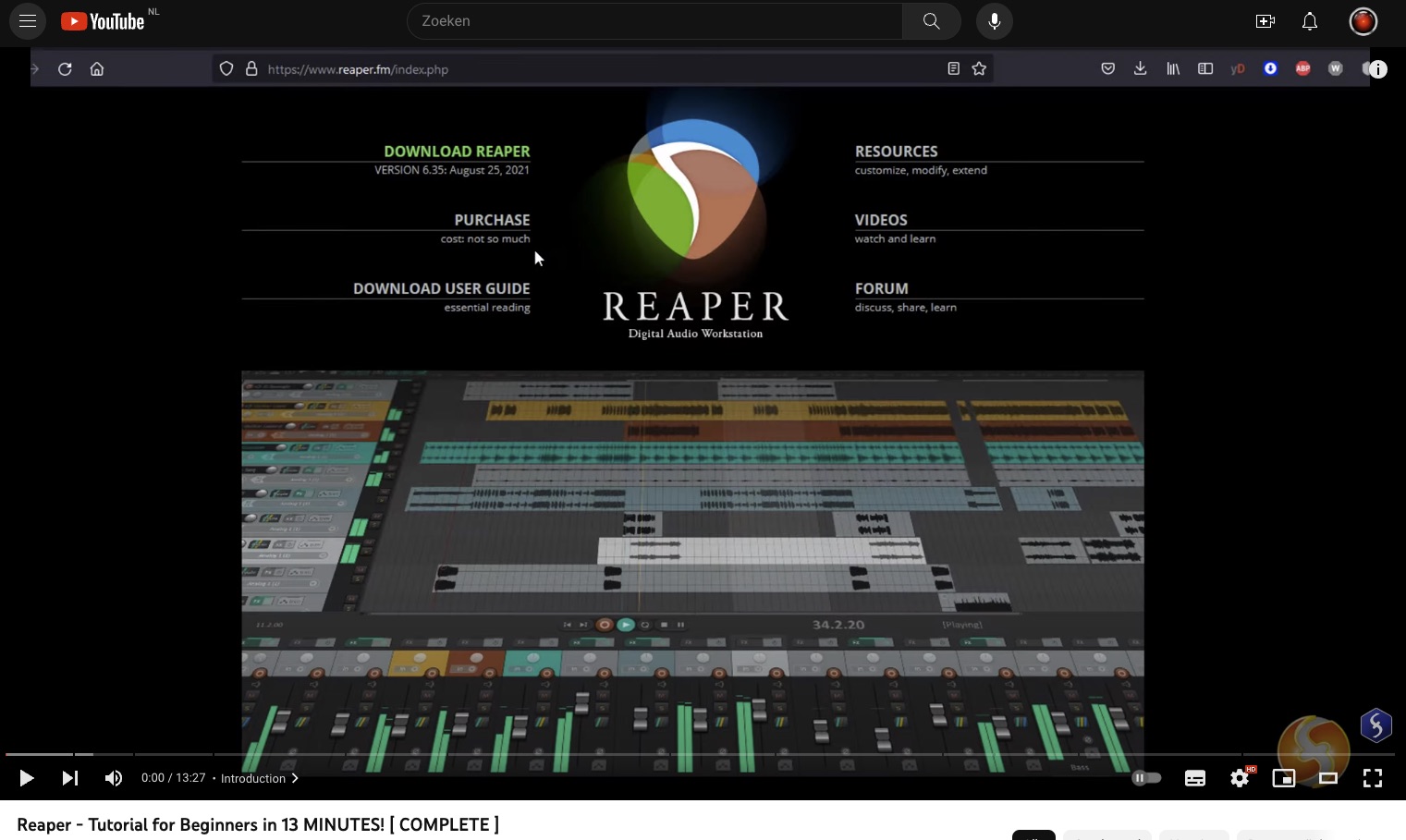The width and height of the screenshot is (1406, 840).
Task: Switch to miniplayer mode
Action: tap(1284, 778)
